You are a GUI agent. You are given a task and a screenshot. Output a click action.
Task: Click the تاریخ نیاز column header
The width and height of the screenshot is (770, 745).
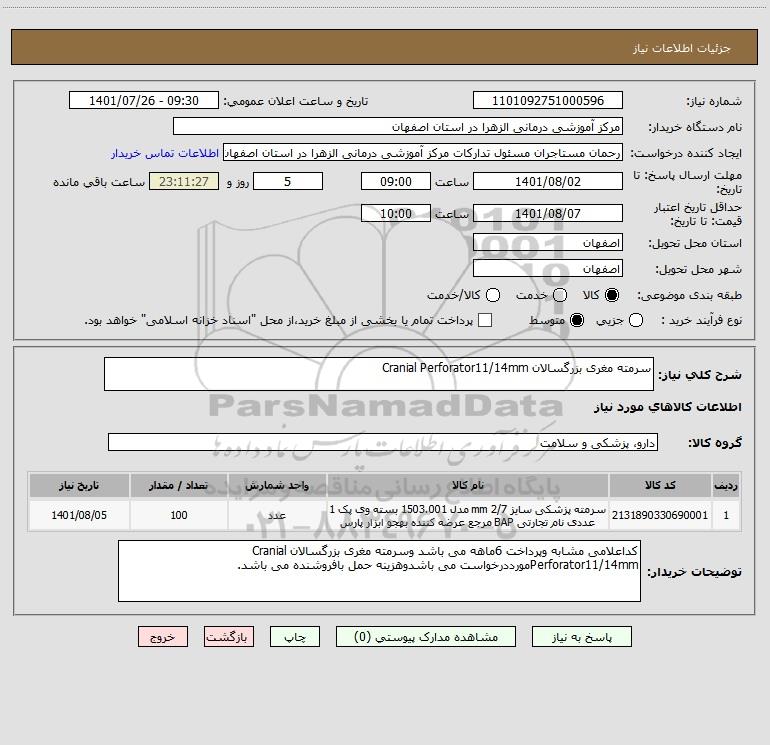(79, 485)
